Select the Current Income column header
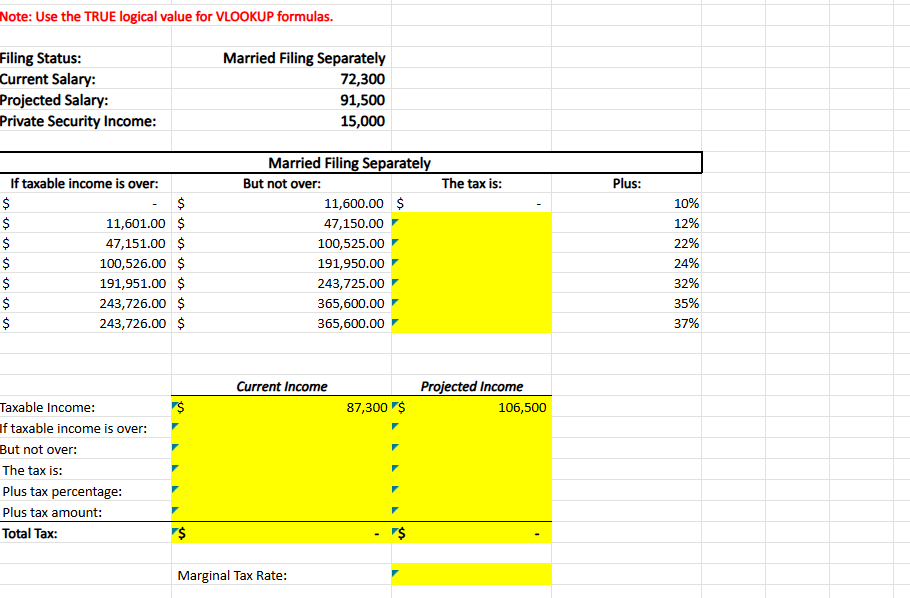 click(x=282, y=386)
